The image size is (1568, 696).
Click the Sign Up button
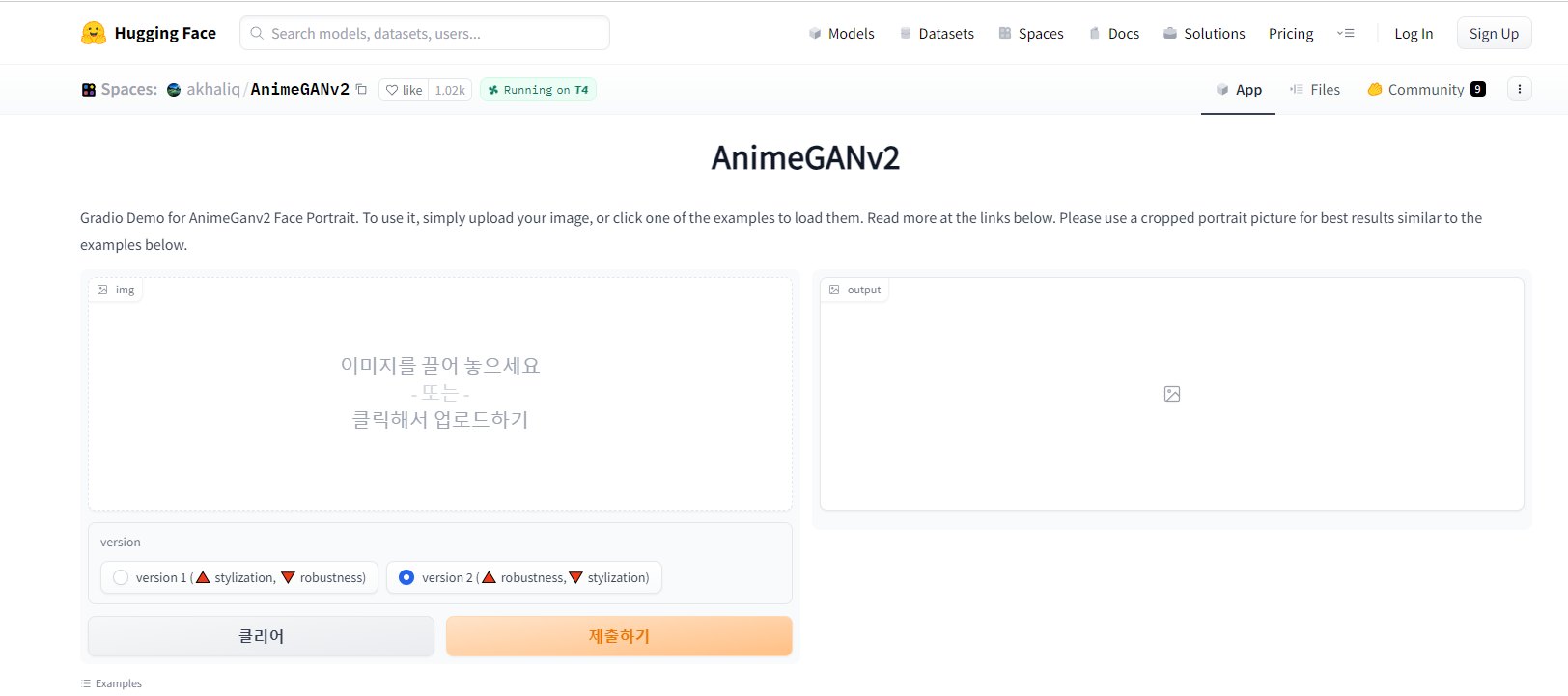tap(1494, 33)
